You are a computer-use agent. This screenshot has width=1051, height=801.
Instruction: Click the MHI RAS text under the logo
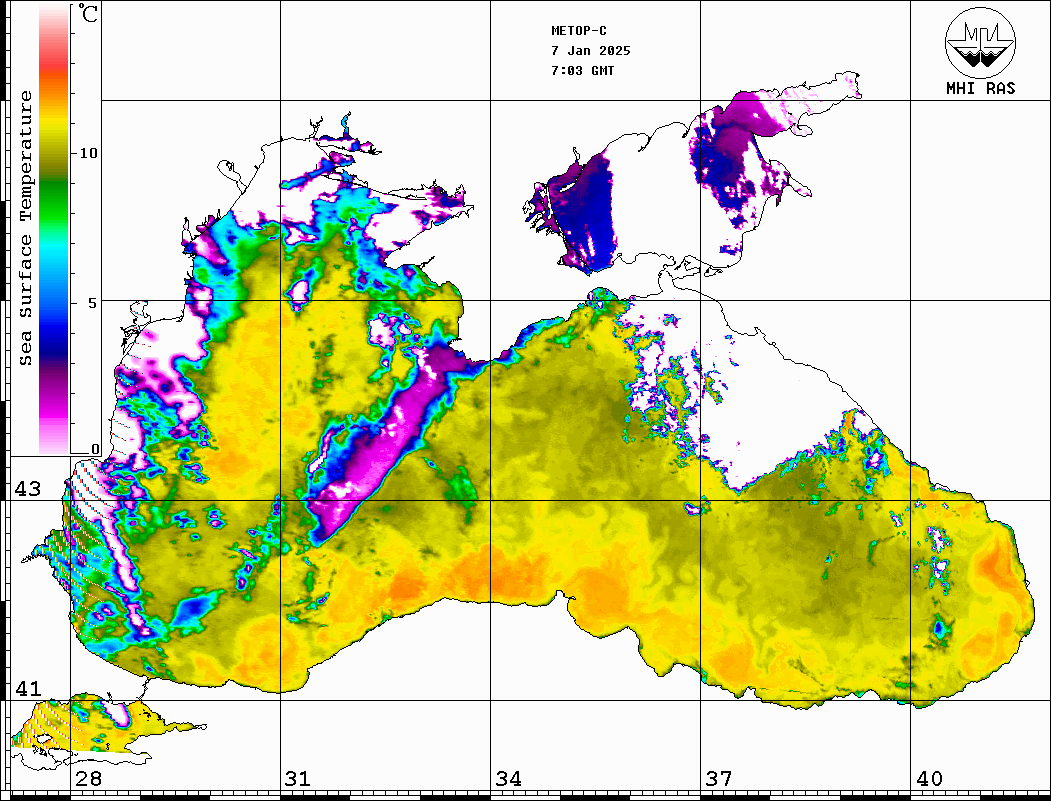coord(980,88)
